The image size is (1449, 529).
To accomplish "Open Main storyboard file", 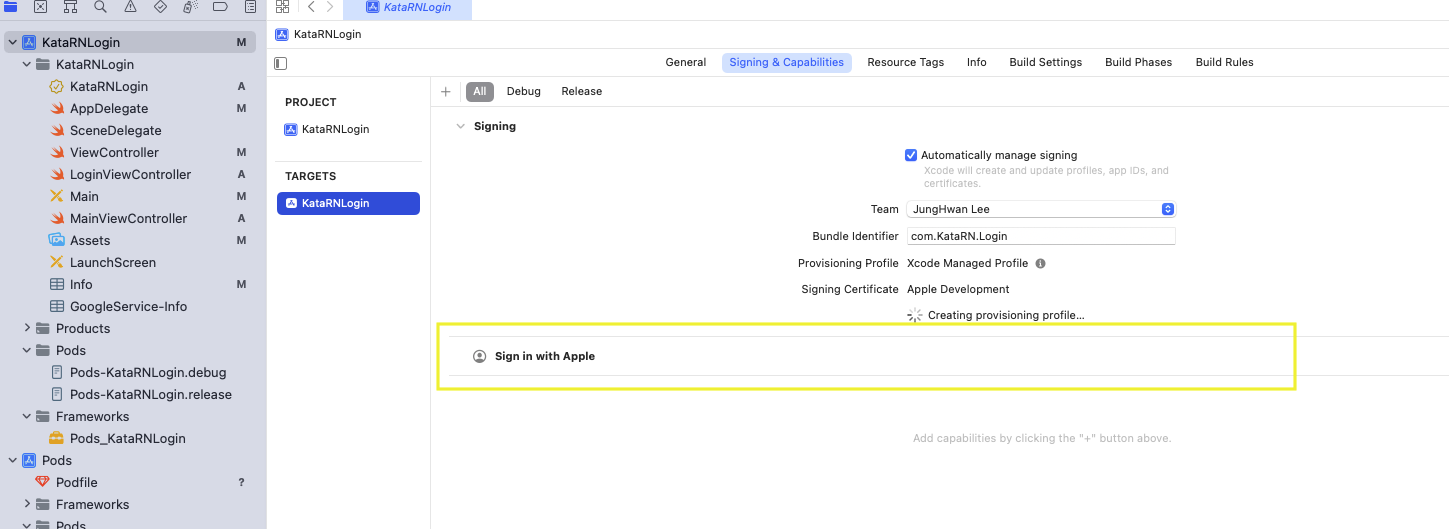I will click(84, 196).
